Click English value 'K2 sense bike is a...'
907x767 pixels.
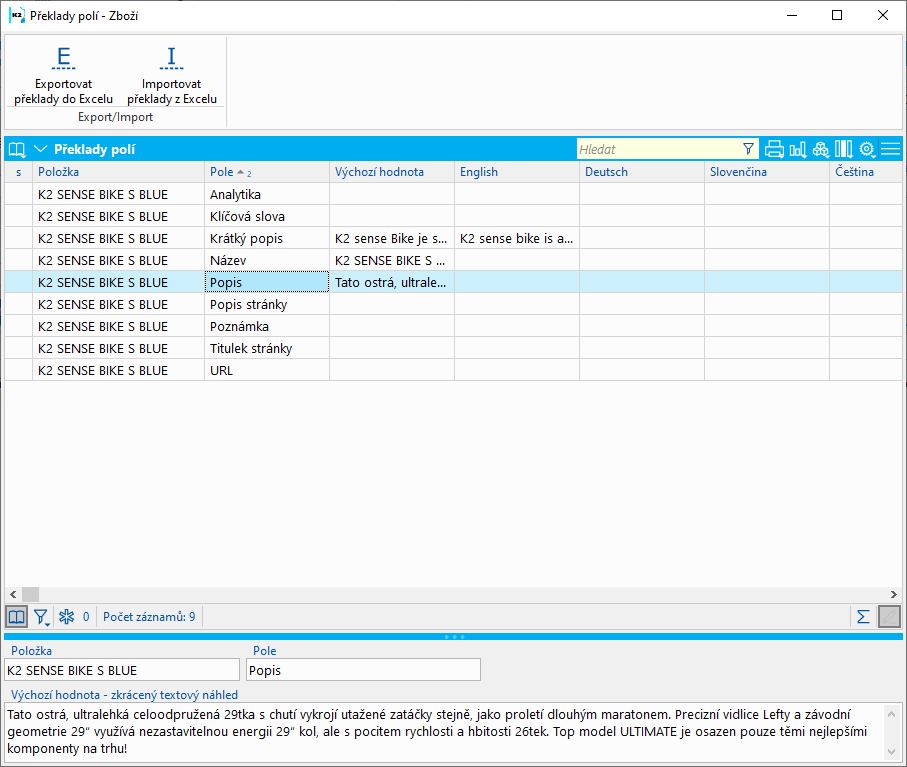pos(517,238)
